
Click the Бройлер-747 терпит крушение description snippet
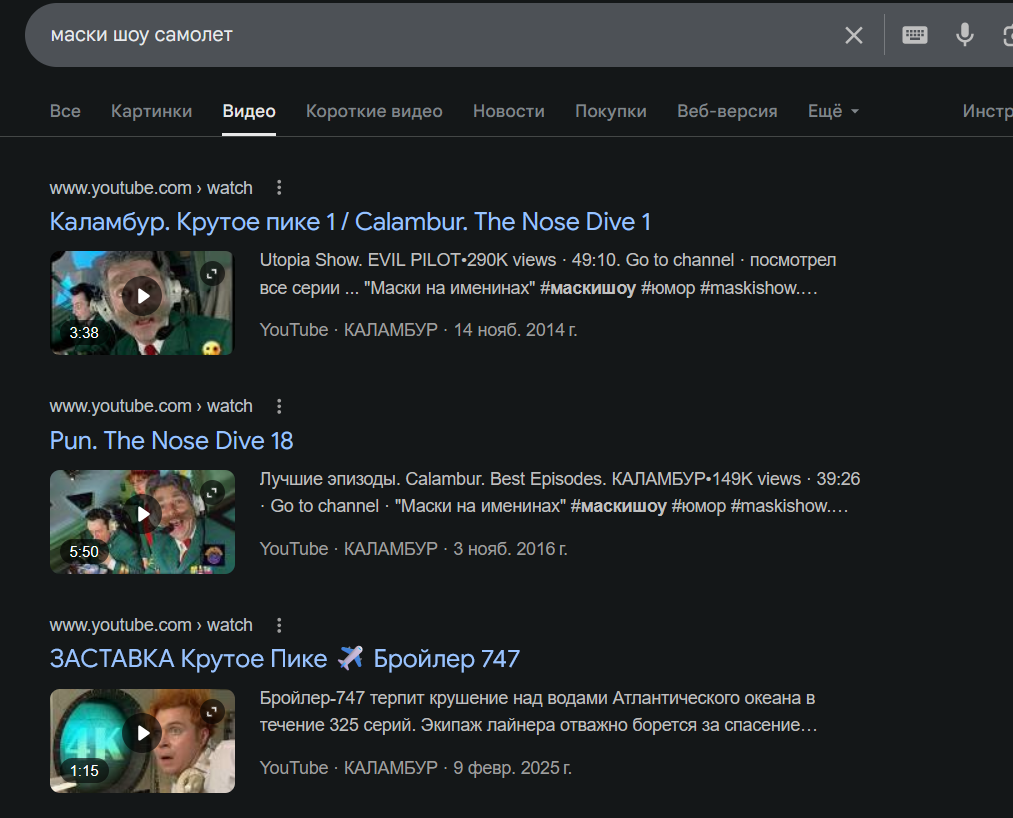(x=538, y=711)
